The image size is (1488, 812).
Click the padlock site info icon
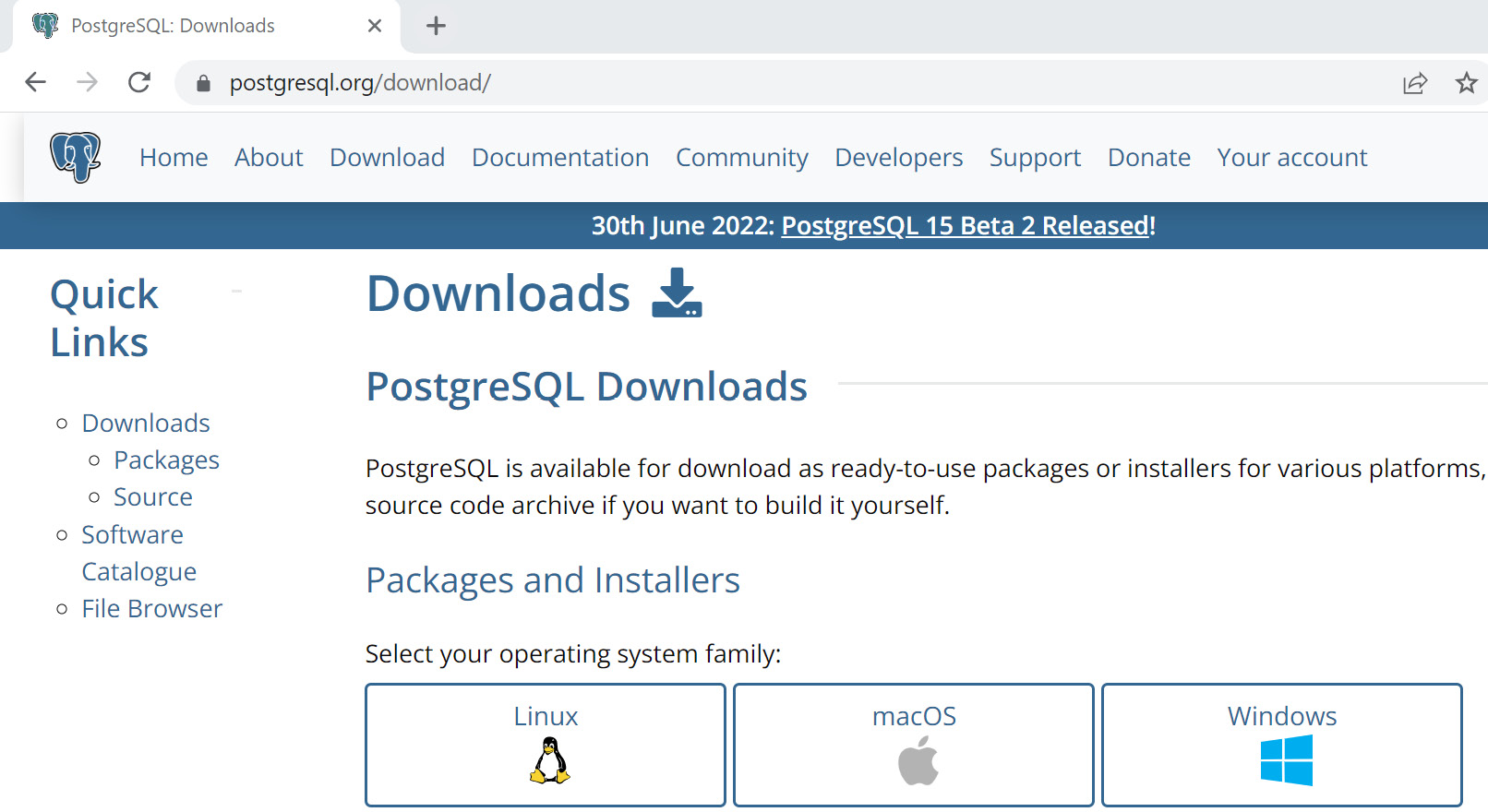(x=203, y=83)
